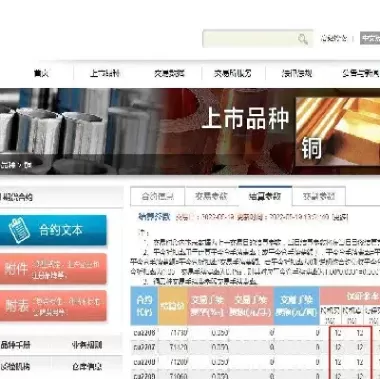Select the first tab left of 交易参数
The height and width of the screenshot is (379, 380).
coord(157,196)
